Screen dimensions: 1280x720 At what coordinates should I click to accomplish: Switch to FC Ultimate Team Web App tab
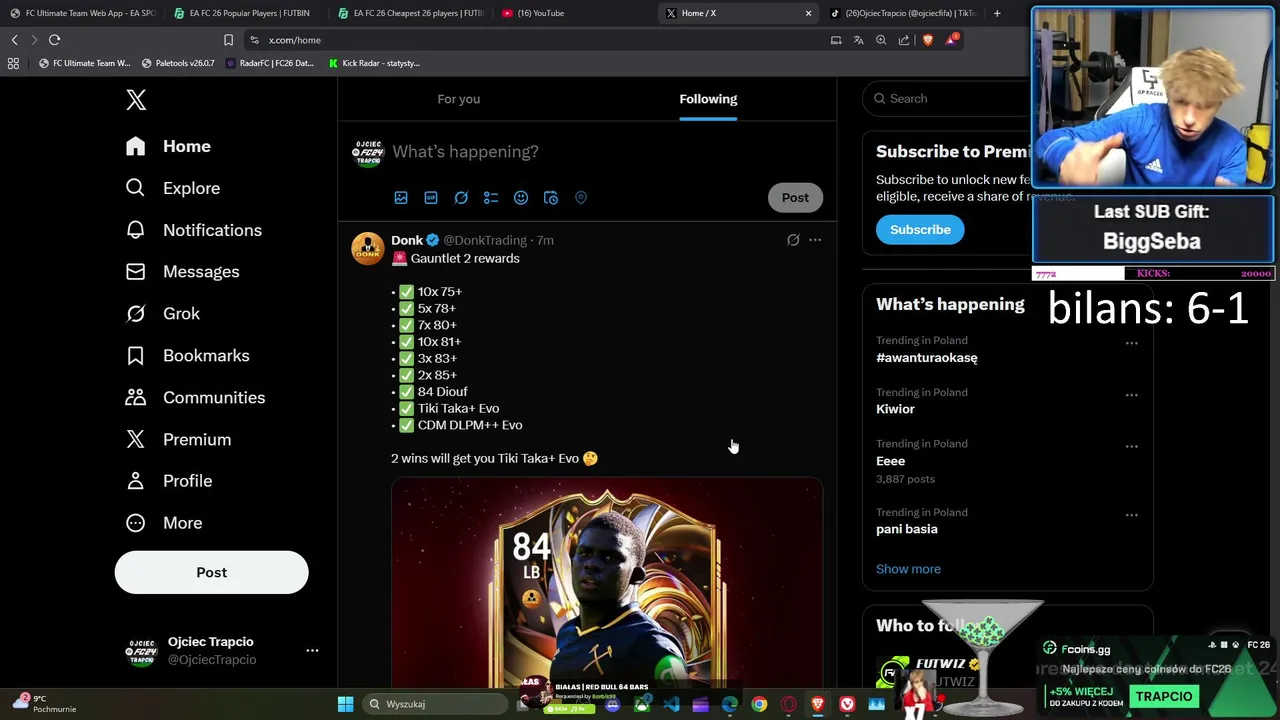click(x=82, y=13)
